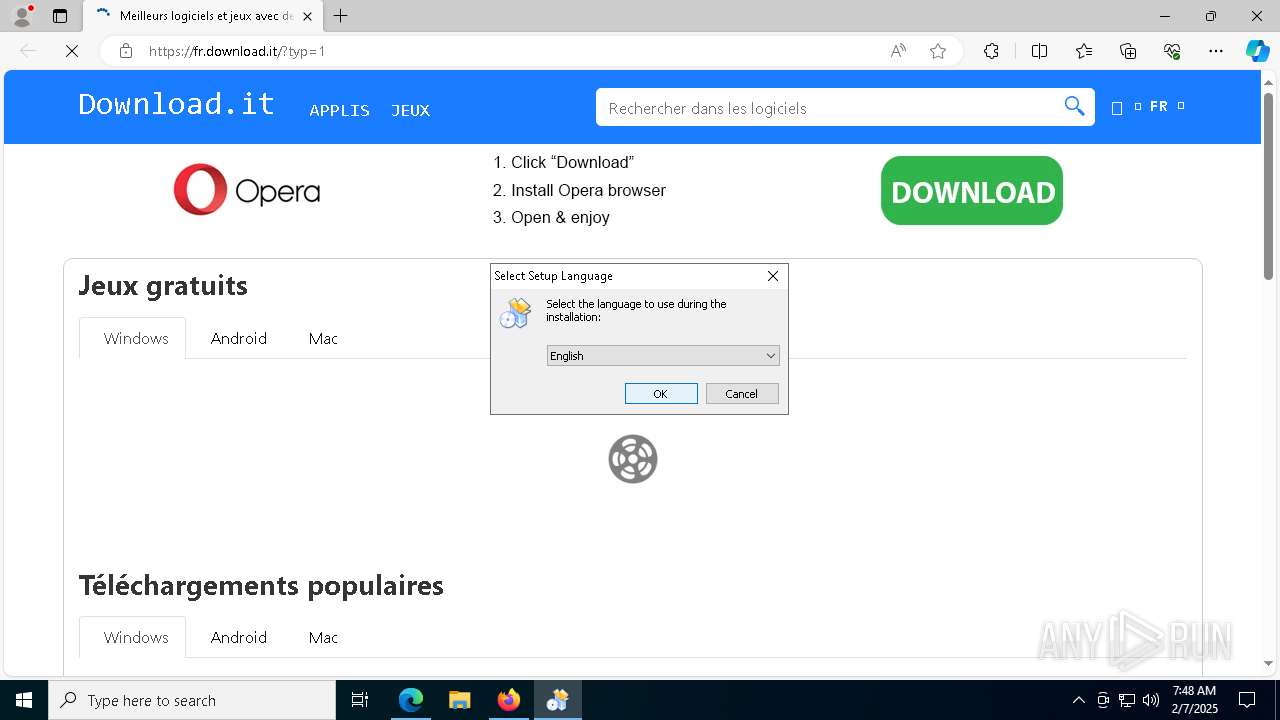Image resolution: width=1280 pixels, height=720 pixels.
Task: Open Firefox from taskbar
Action: (508, 700)
